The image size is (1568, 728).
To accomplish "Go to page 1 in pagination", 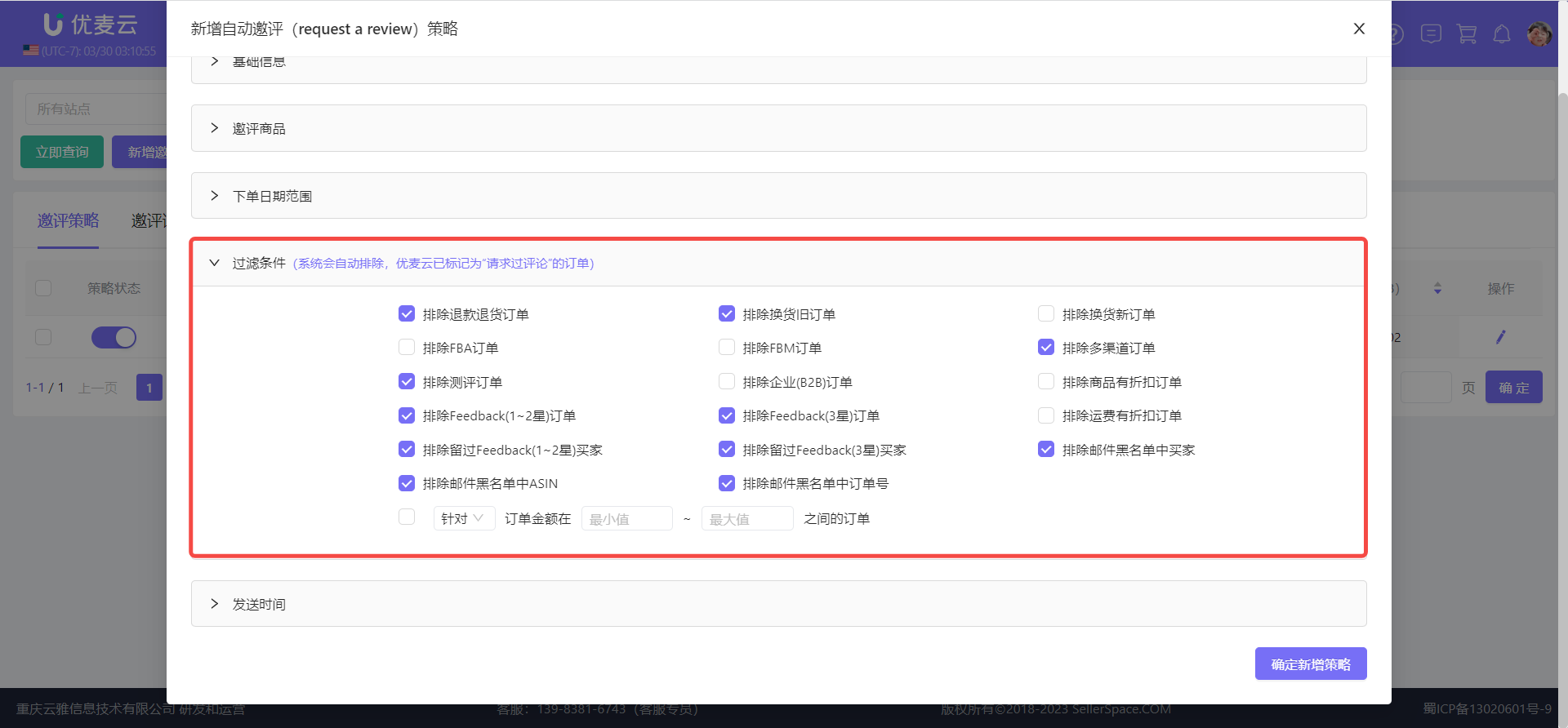I will tap(149, 388).
